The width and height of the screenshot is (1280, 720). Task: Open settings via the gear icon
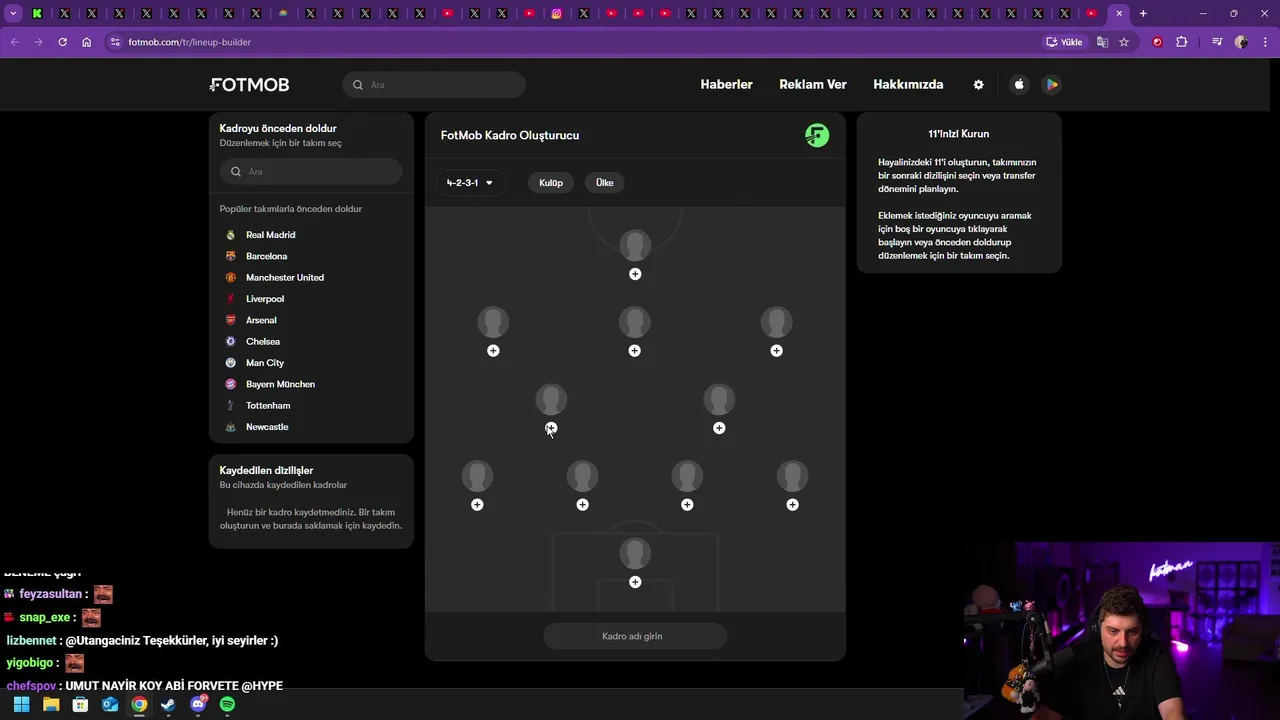tap(979, 85)
